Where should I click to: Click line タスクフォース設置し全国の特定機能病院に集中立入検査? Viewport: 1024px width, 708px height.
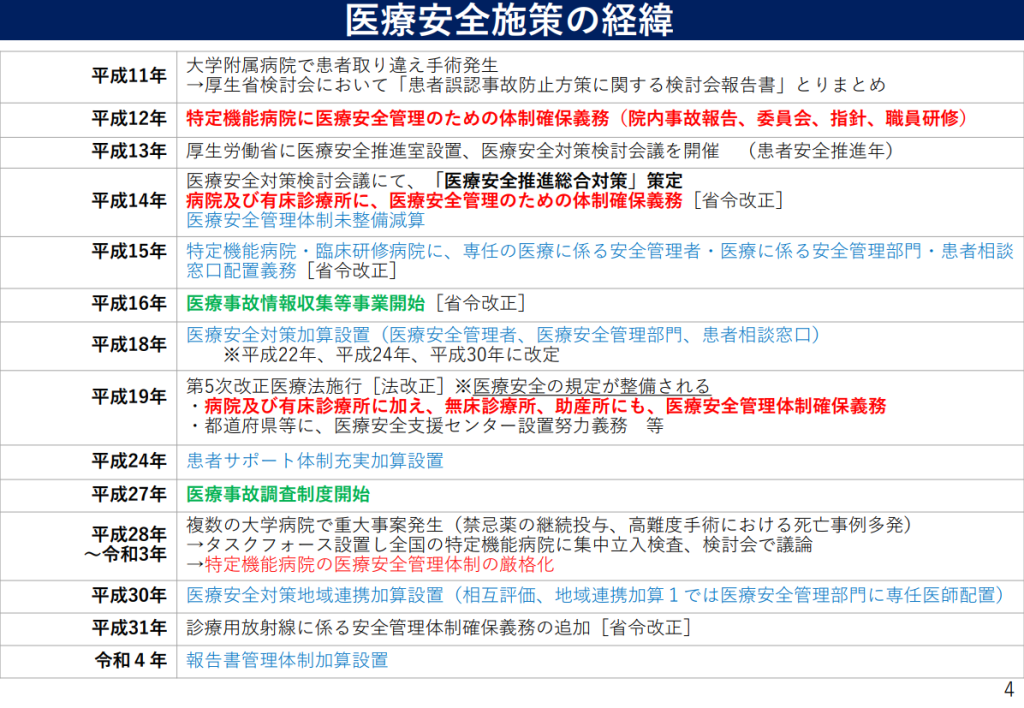499,545
